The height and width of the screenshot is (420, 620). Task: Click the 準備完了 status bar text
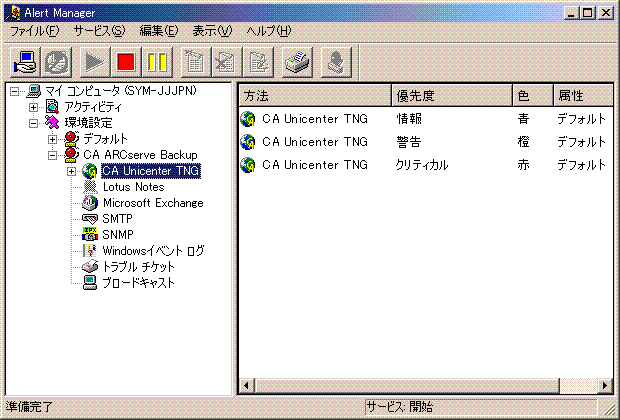pyautogui.click(x=29, y=407)
